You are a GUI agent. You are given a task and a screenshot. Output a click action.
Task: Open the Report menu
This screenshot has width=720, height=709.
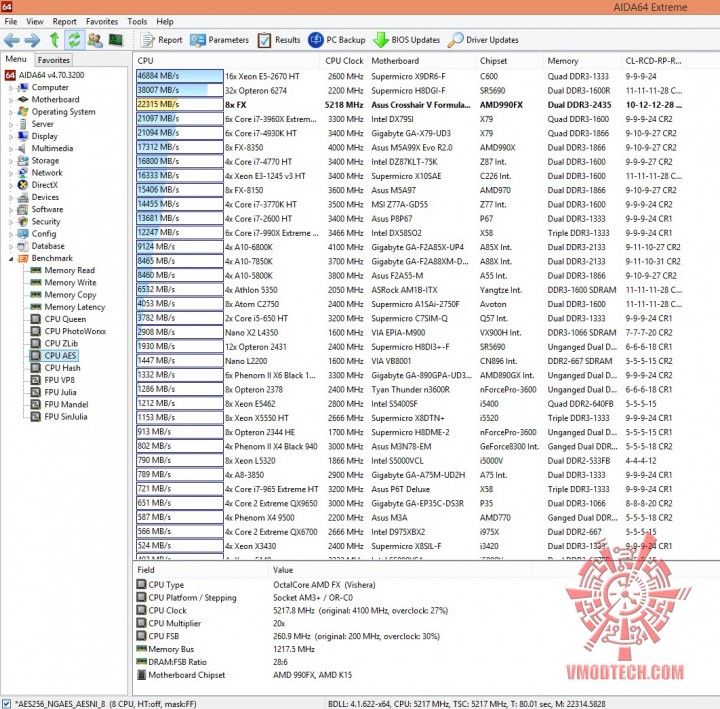coord(64,22)
